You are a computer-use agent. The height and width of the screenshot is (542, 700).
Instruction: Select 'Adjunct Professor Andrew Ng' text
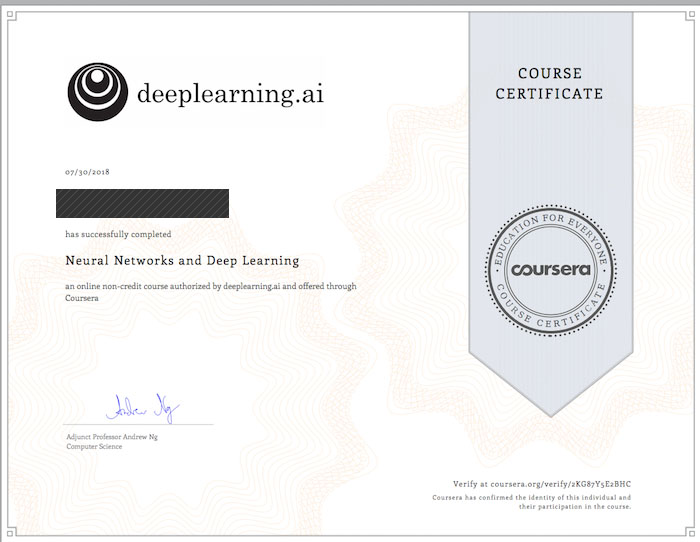112,437
